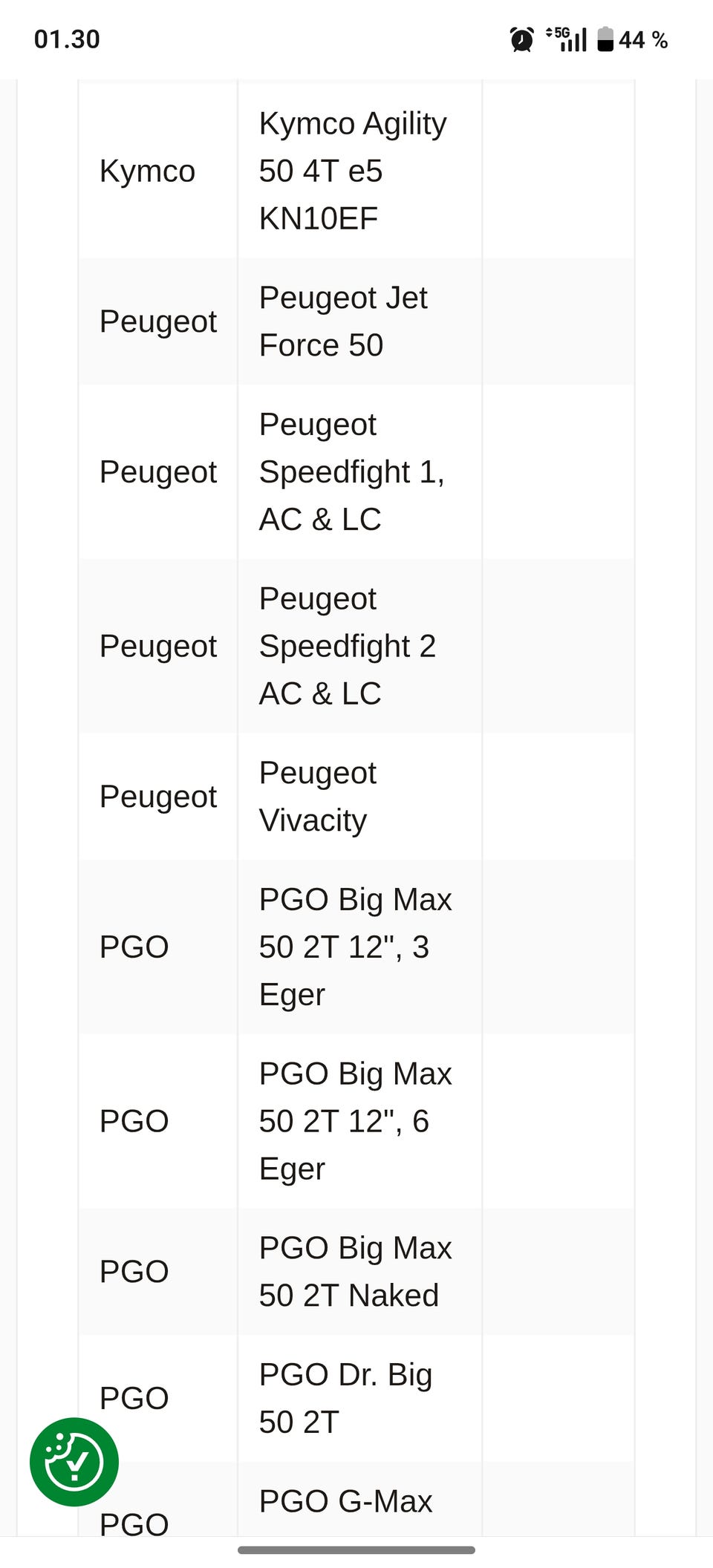Tap the battery icon in status bar
The width and height of the screenshot is (713, 1568).
(605, 39)
